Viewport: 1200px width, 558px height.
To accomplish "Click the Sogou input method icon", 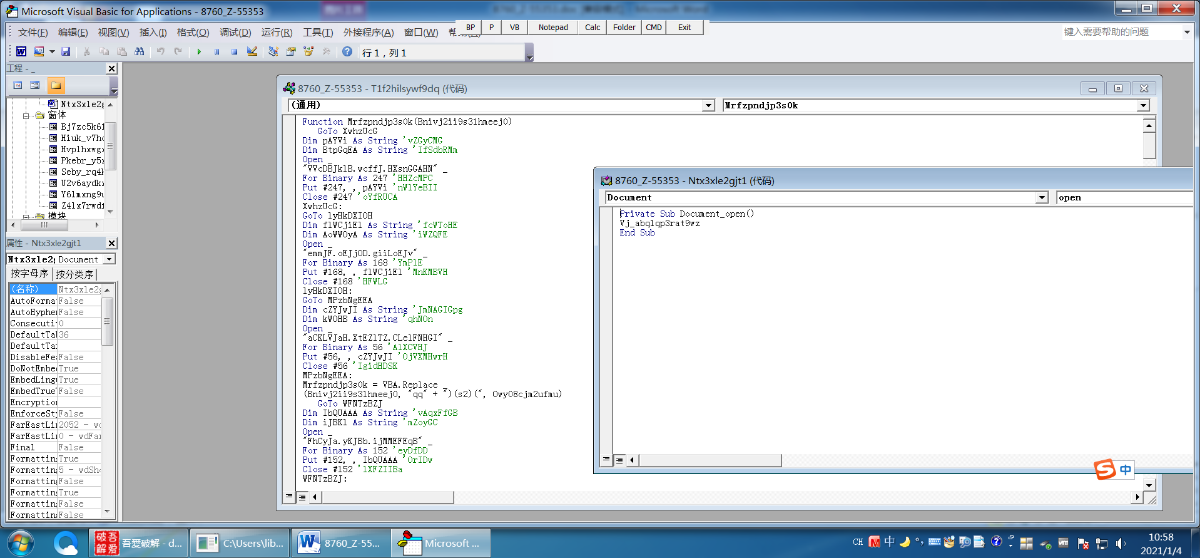I will click(1104, 469).
